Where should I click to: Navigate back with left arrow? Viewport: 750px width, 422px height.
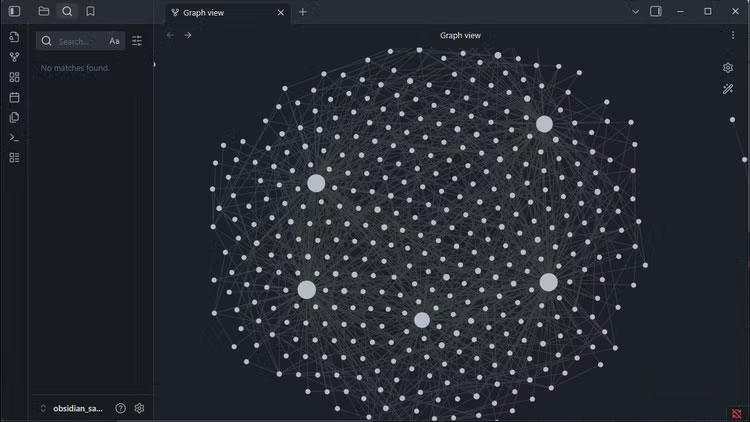pyautogui.click(x=170, y=35)
